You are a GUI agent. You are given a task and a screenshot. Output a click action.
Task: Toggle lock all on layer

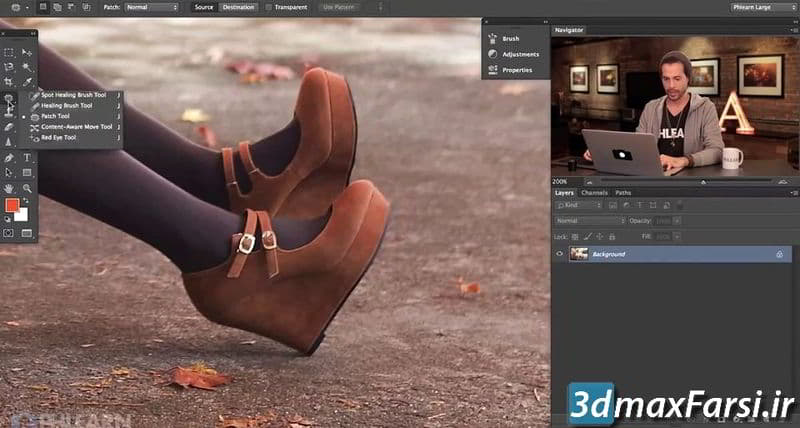point(612,237)
